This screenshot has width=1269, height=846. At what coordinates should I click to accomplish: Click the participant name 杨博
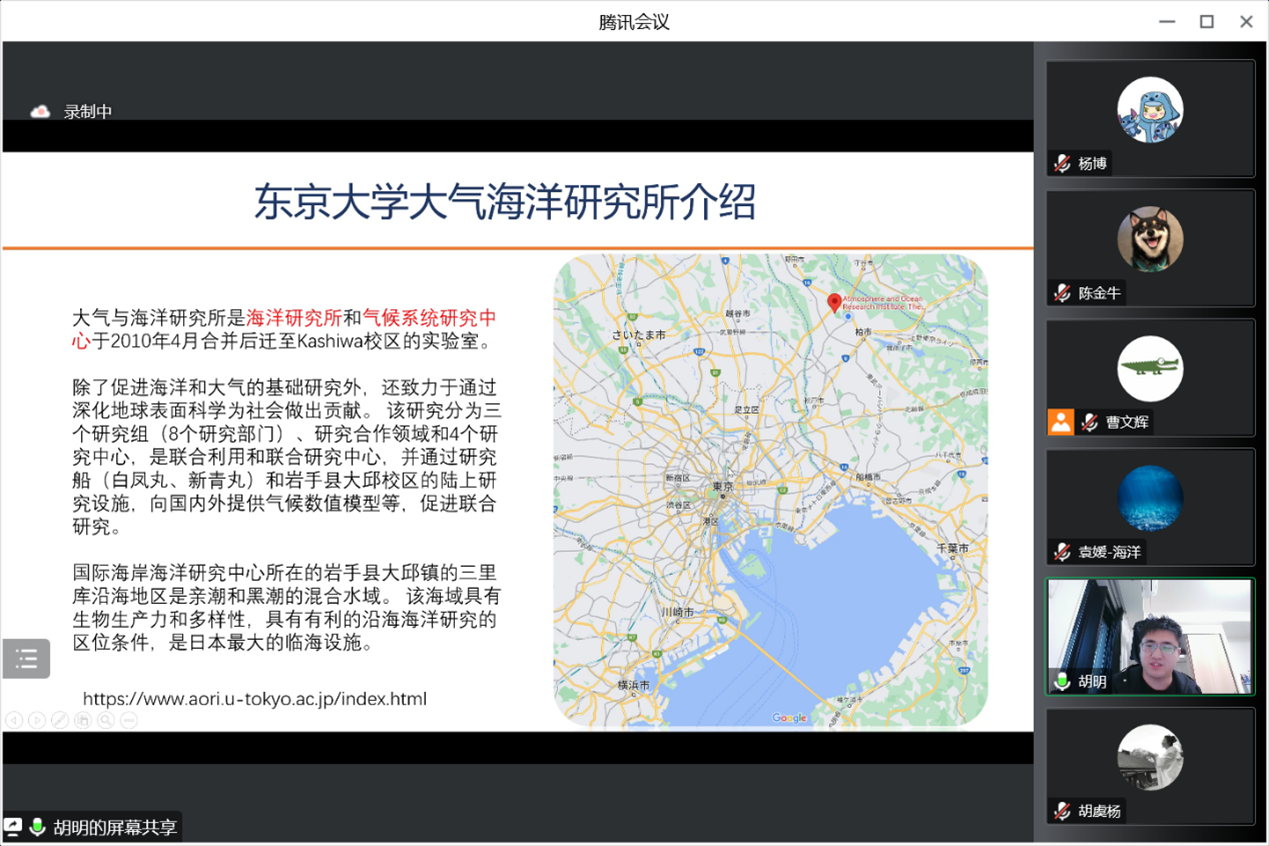[x=1092, y=164]
